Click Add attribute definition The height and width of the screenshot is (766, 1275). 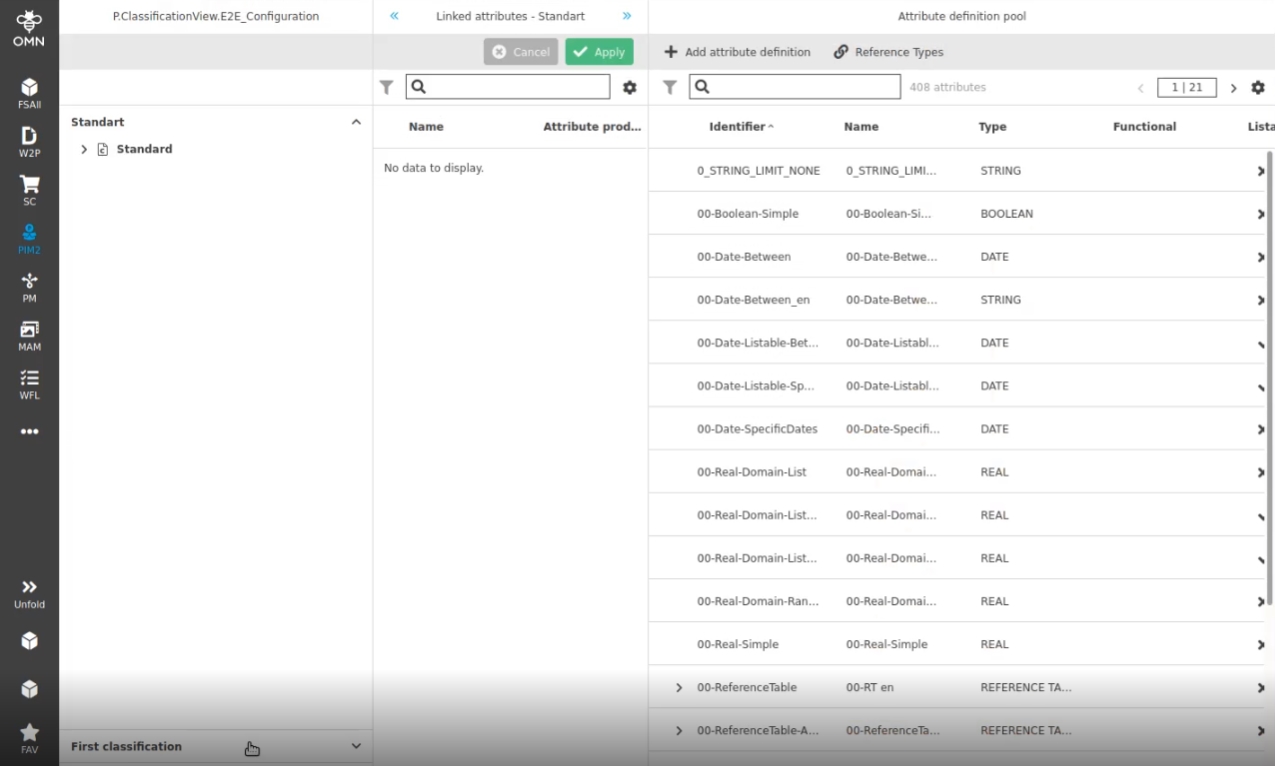pyautogui.click(x=737, y=52)
